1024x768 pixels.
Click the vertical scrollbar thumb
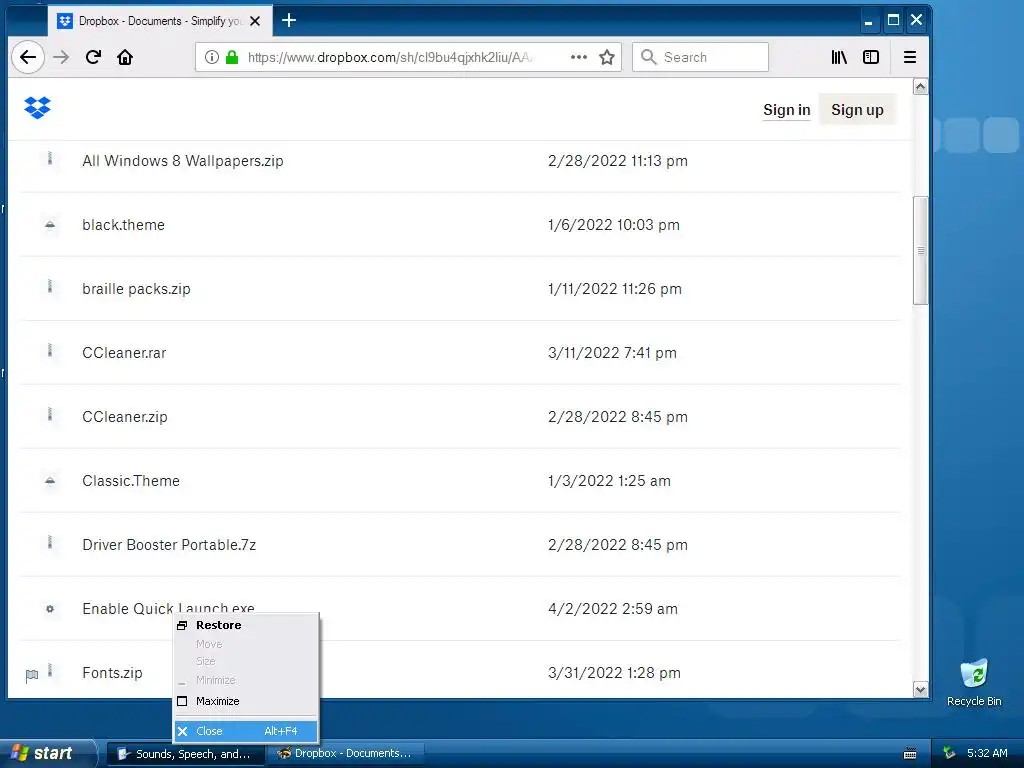(x=920, y=250)
